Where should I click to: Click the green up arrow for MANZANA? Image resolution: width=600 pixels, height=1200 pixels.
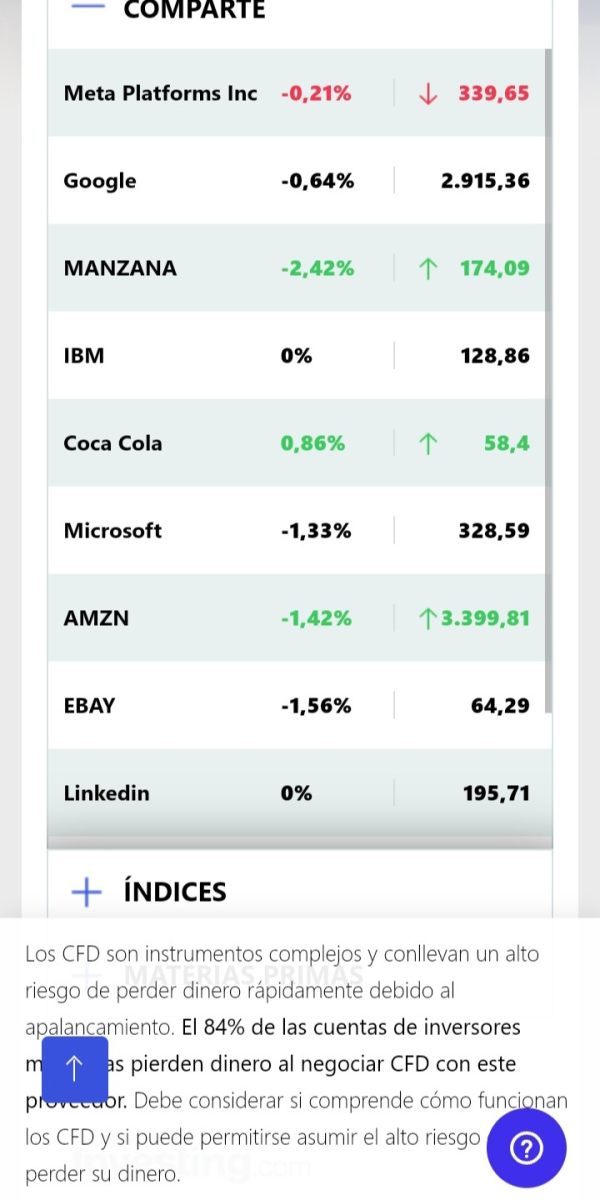click(x=428, y=268)
